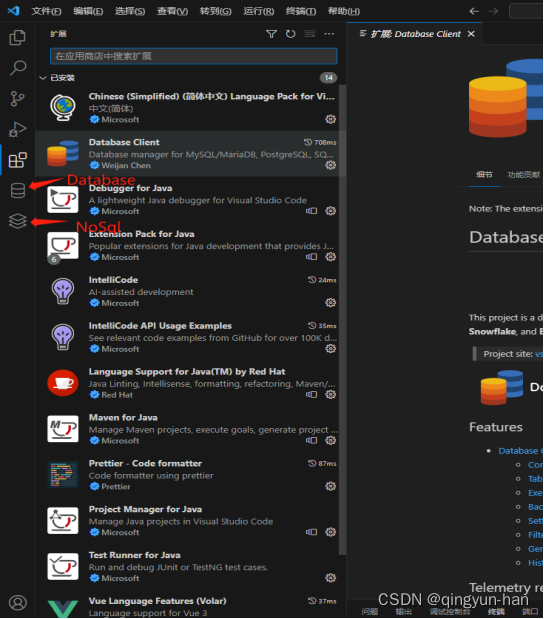The image size is (544, 619).
Task: Switch to the 功能贡献 tab
Action: 523,174
